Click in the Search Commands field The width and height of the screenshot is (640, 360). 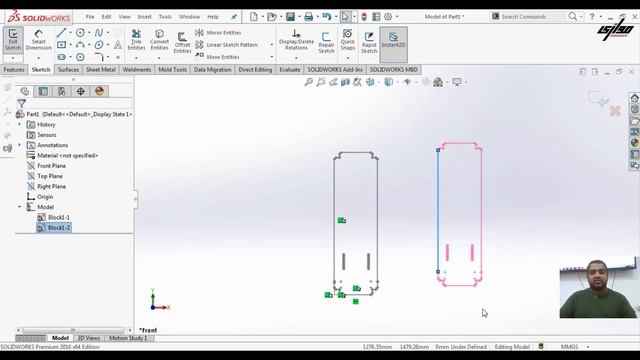[528, 17]
